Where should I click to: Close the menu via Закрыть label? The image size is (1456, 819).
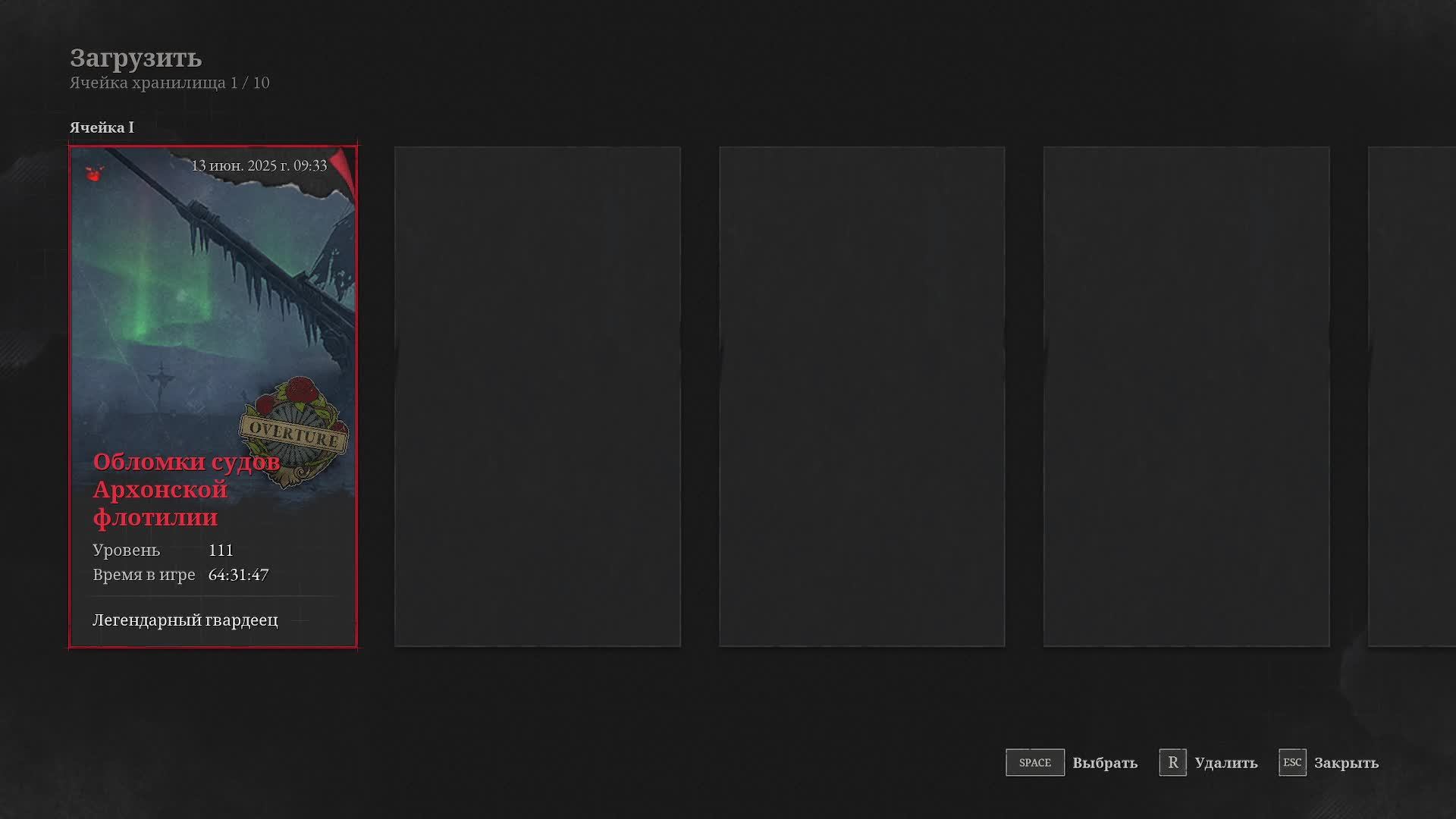tap(1346, 763)
